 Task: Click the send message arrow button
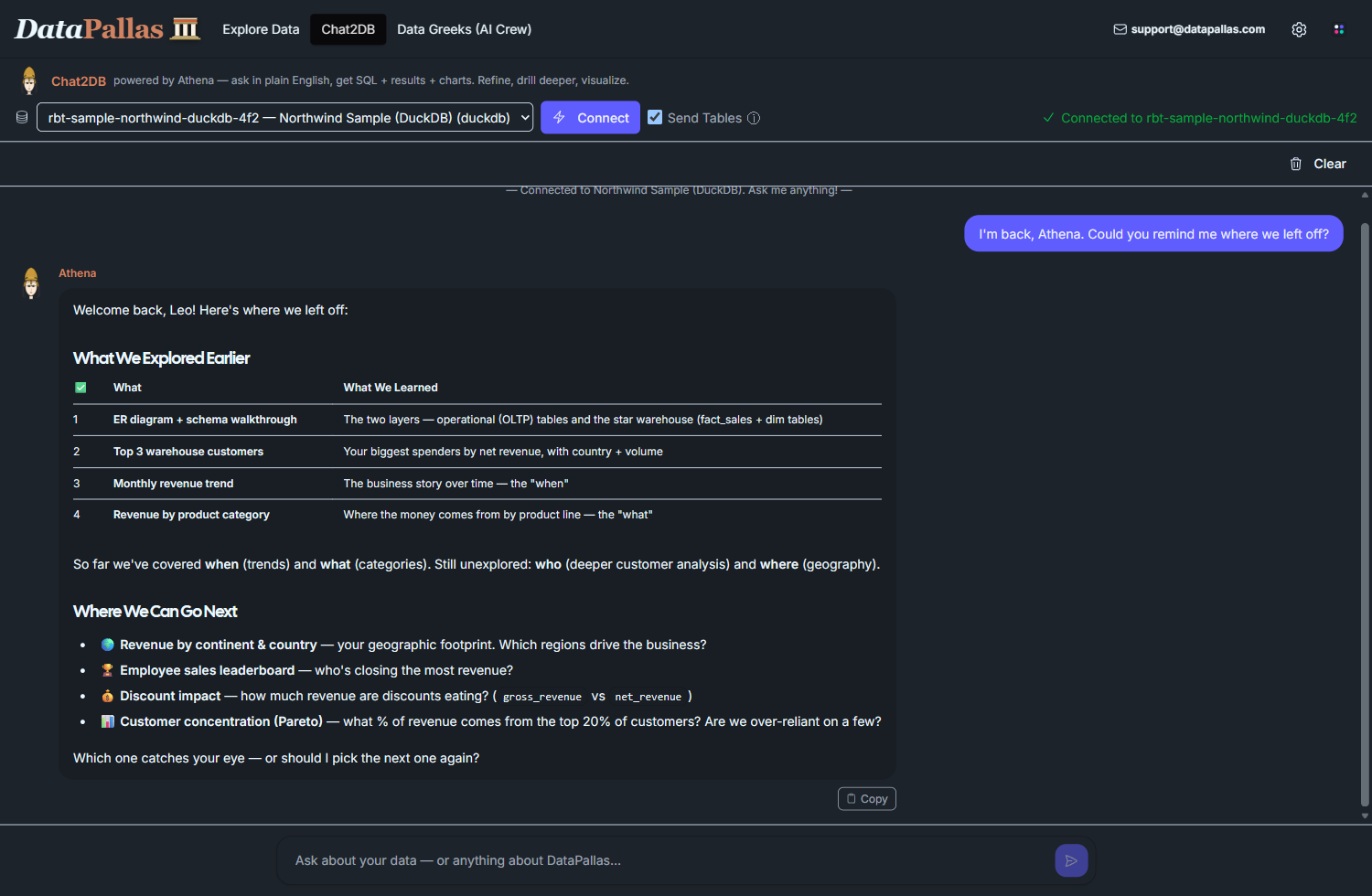click(1071, 860)
